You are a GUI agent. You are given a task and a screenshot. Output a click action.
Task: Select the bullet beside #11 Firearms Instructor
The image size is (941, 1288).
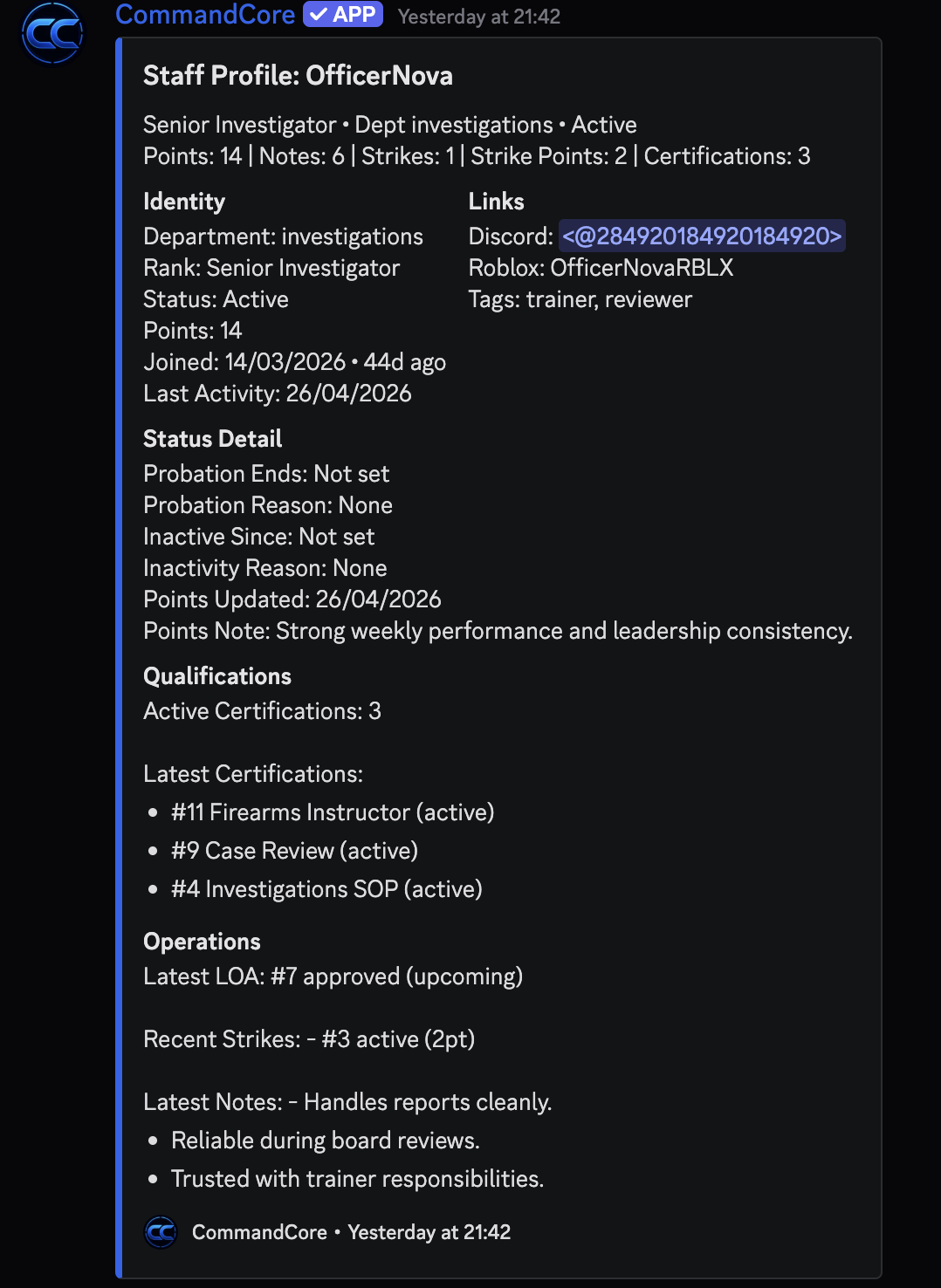pos(154,813)
